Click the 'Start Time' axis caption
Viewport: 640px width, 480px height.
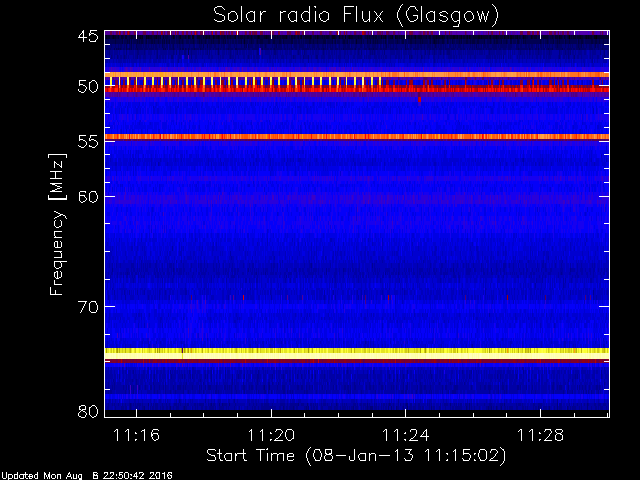[250, 456]
